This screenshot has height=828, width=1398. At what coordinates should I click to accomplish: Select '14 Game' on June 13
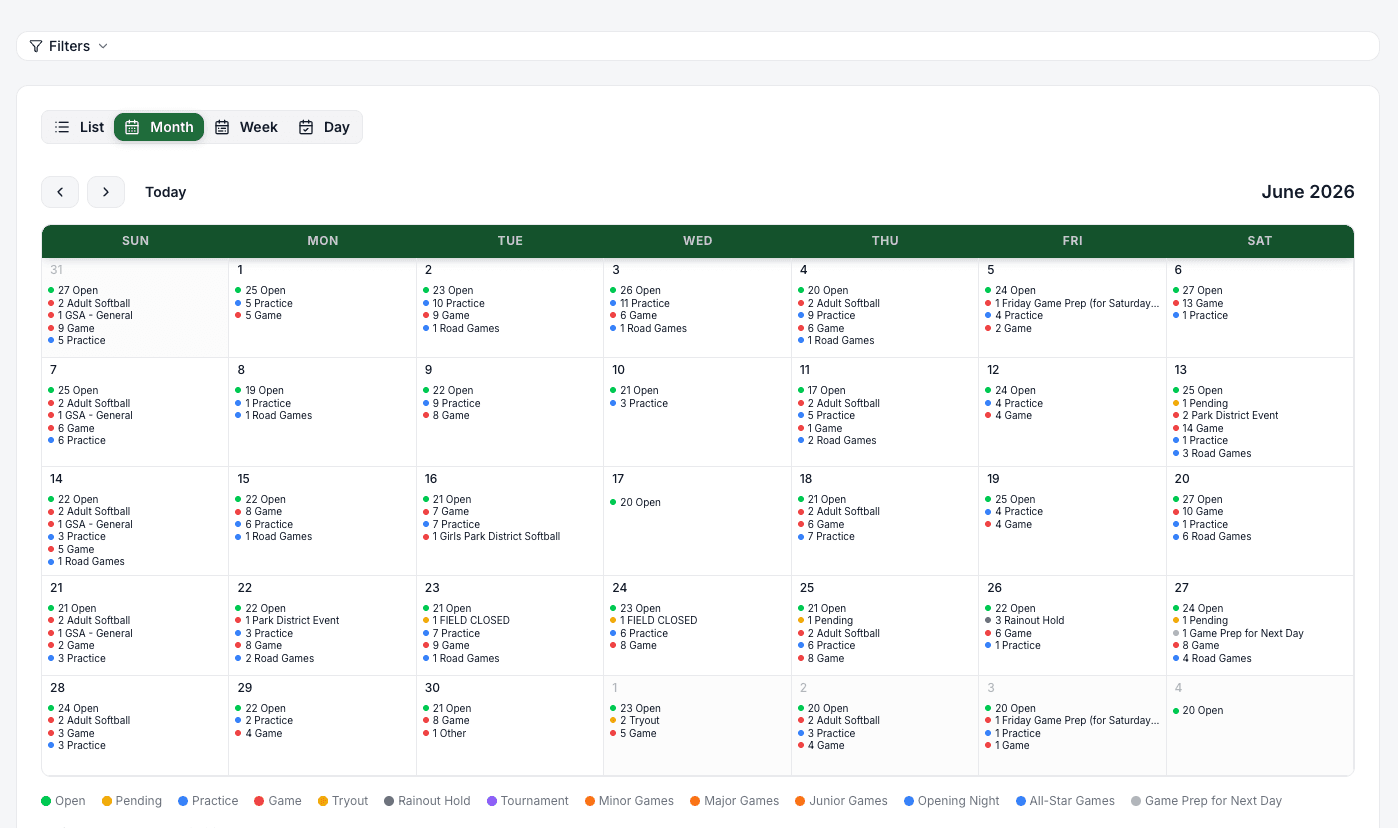[1198, 428]
